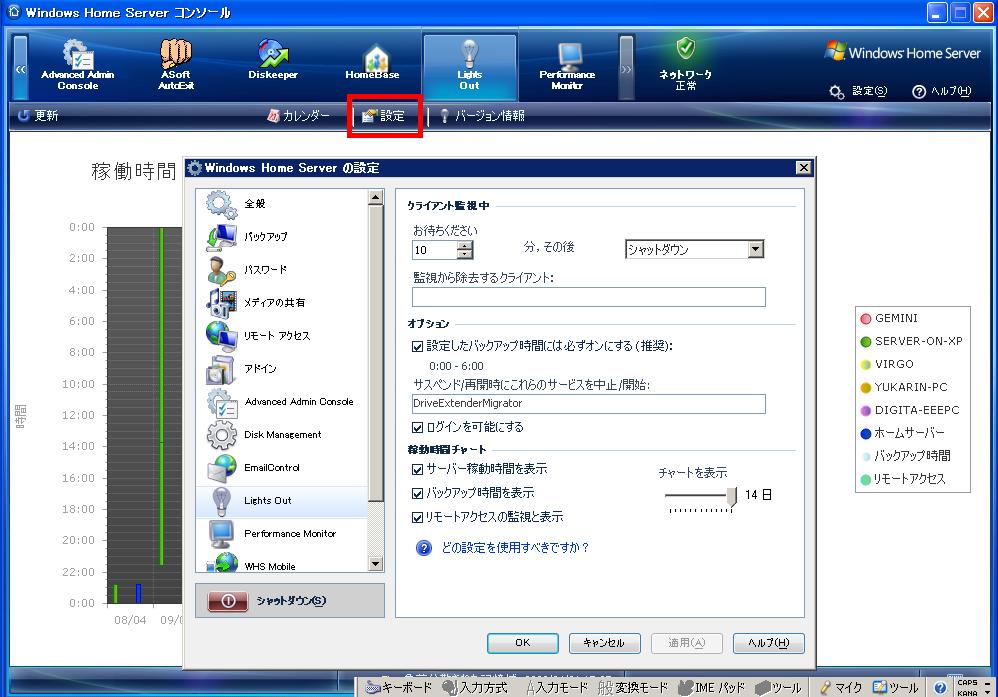
Task: Open console 設定(S) gear at top right
Action: click(857, 91)
